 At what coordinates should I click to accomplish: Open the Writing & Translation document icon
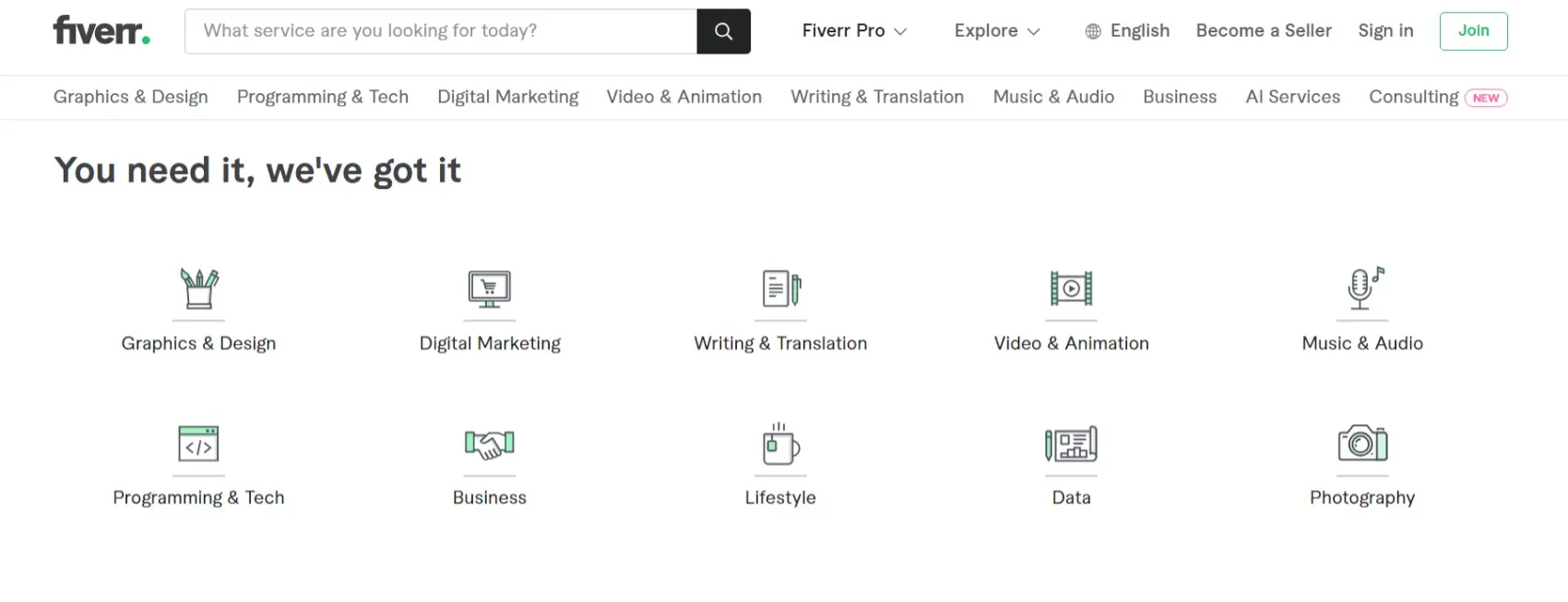[781, 289]
